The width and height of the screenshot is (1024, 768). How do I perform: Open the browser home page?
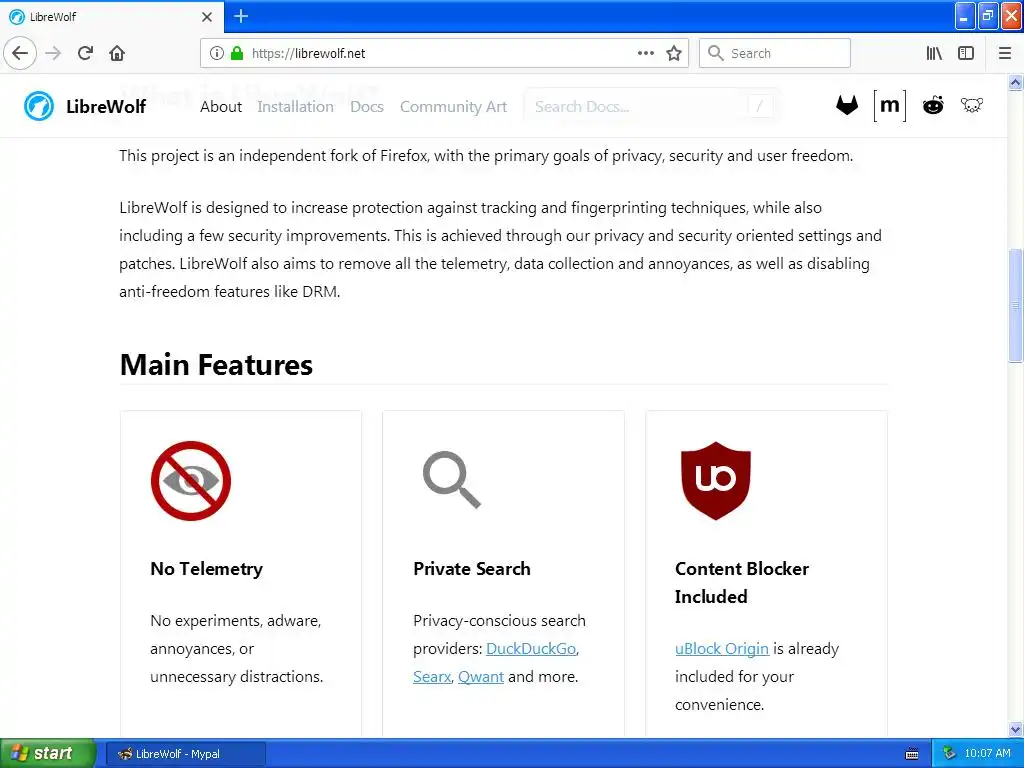117,53
